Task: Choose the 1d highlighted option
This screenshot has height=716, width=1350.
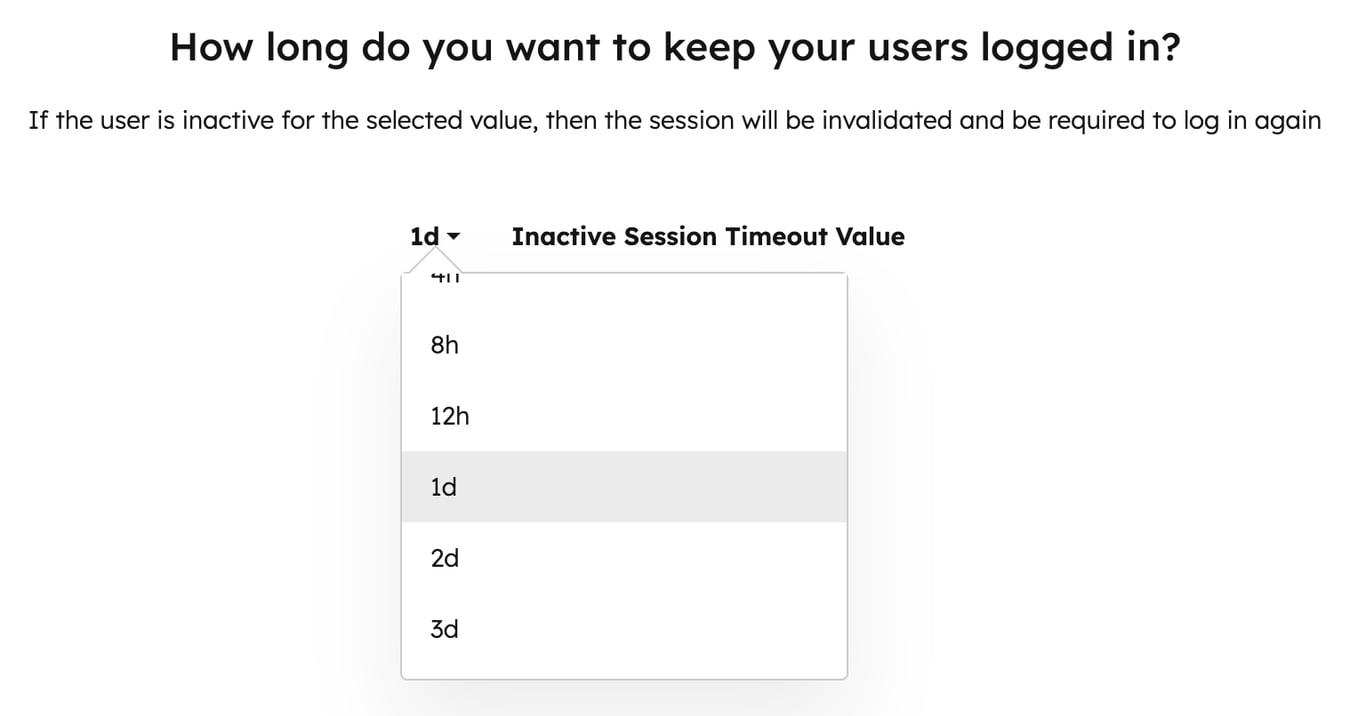Action: [444, 487]
